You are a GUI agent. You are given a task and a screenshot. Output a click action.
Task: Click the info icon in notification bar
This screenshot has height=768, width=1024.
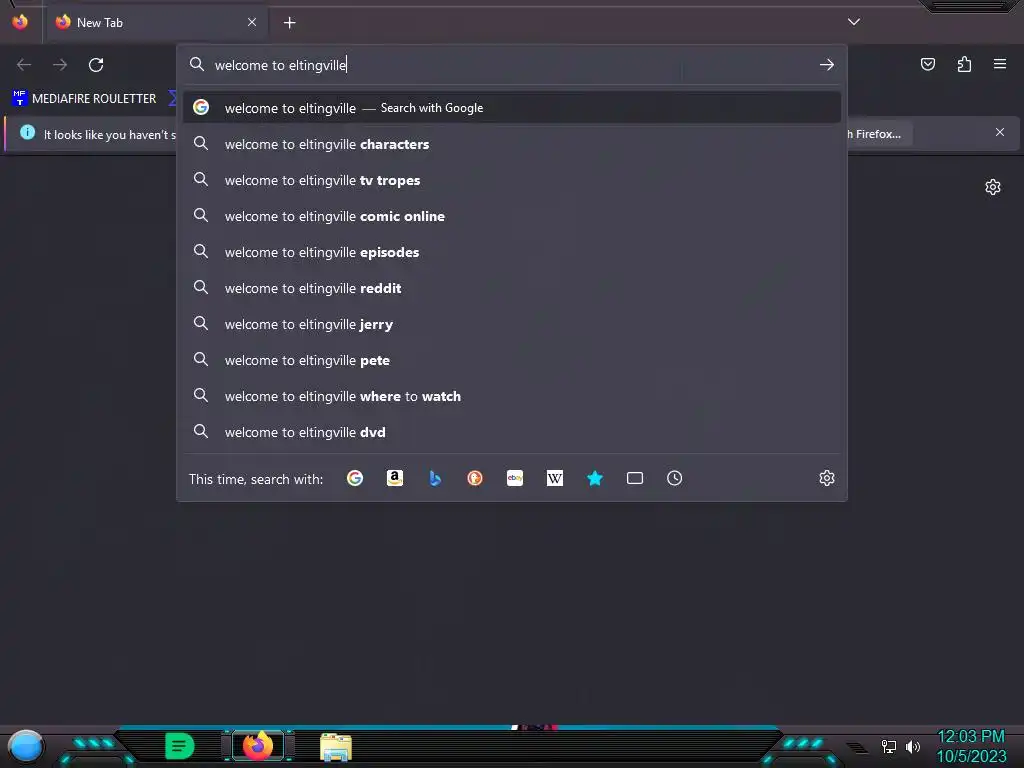(x=27, y=133)
